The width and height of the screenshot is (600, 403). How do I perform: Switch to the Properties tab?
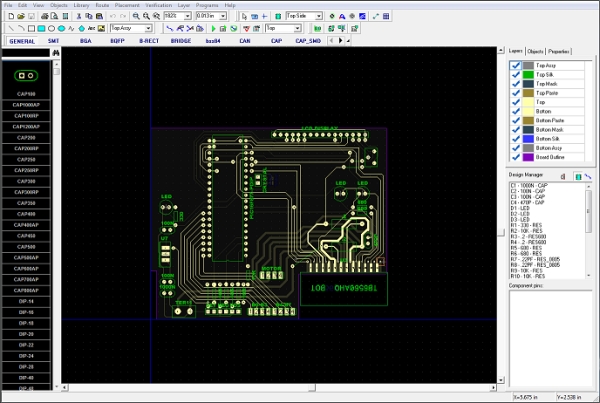click(559, 51)
